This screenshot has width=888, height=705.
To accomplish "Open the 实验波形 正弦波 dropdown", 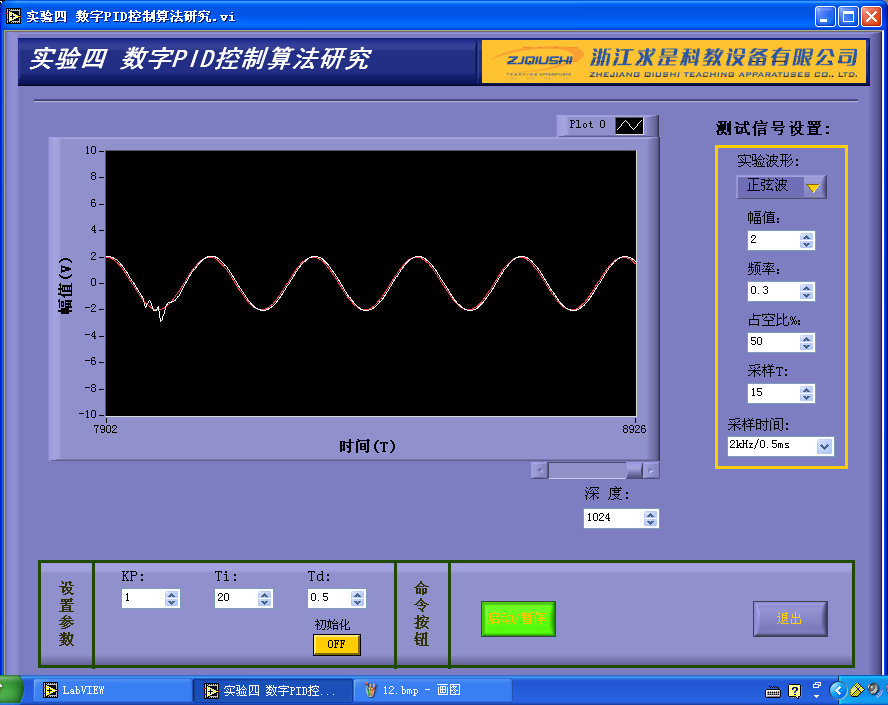I will click(813, 186).
